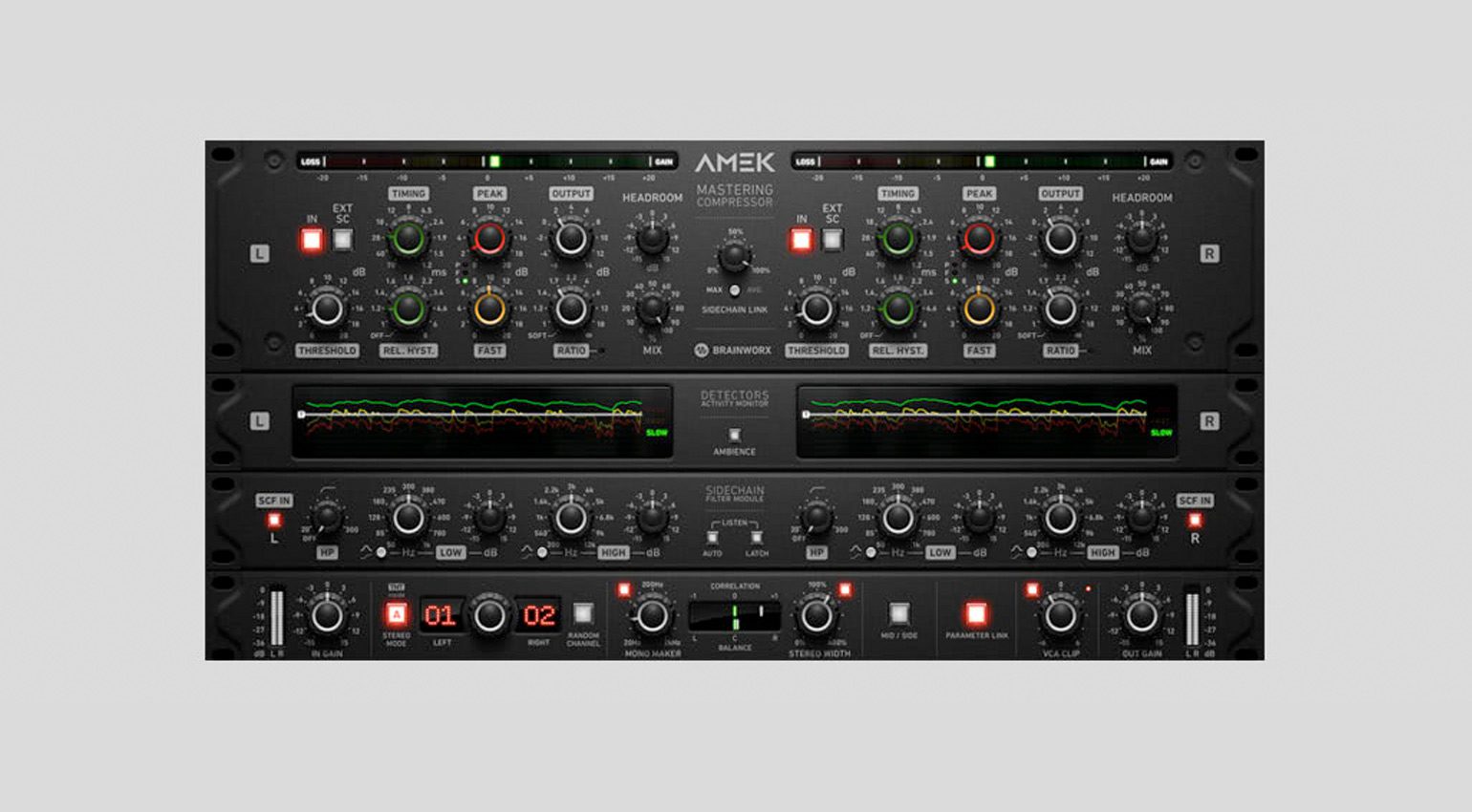Screen dimensions: 1472x812
Task: Click the left channel Rel. Hyst. knob
Action: point(408,310)
